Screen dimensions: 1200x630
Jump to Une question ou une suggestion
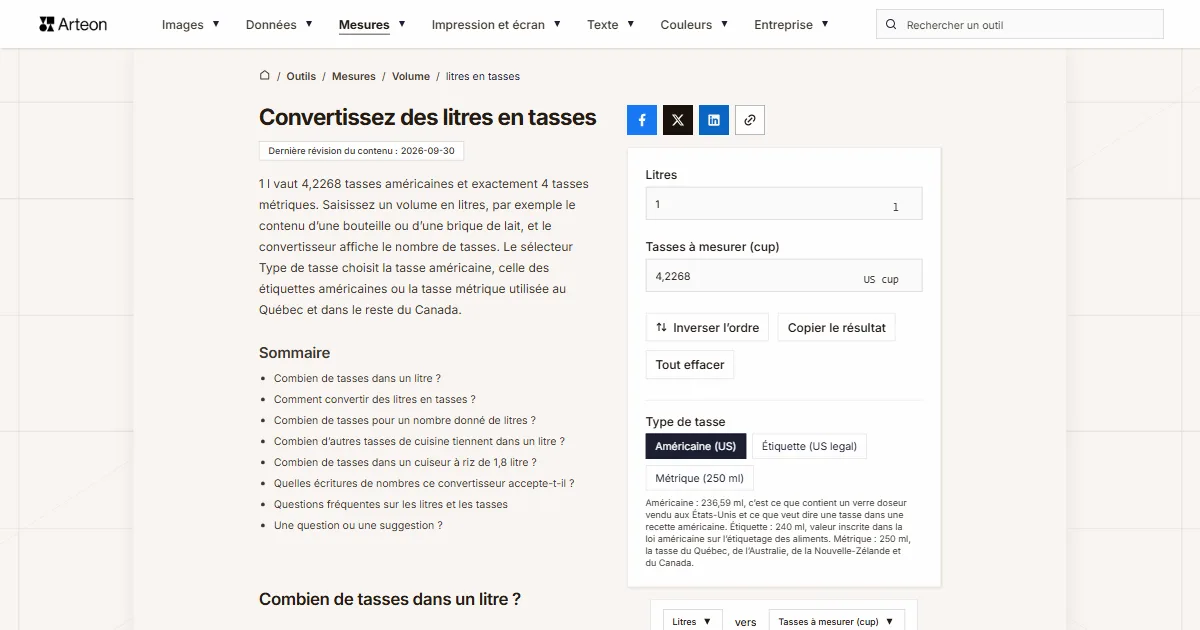click(x=358, y=525)
